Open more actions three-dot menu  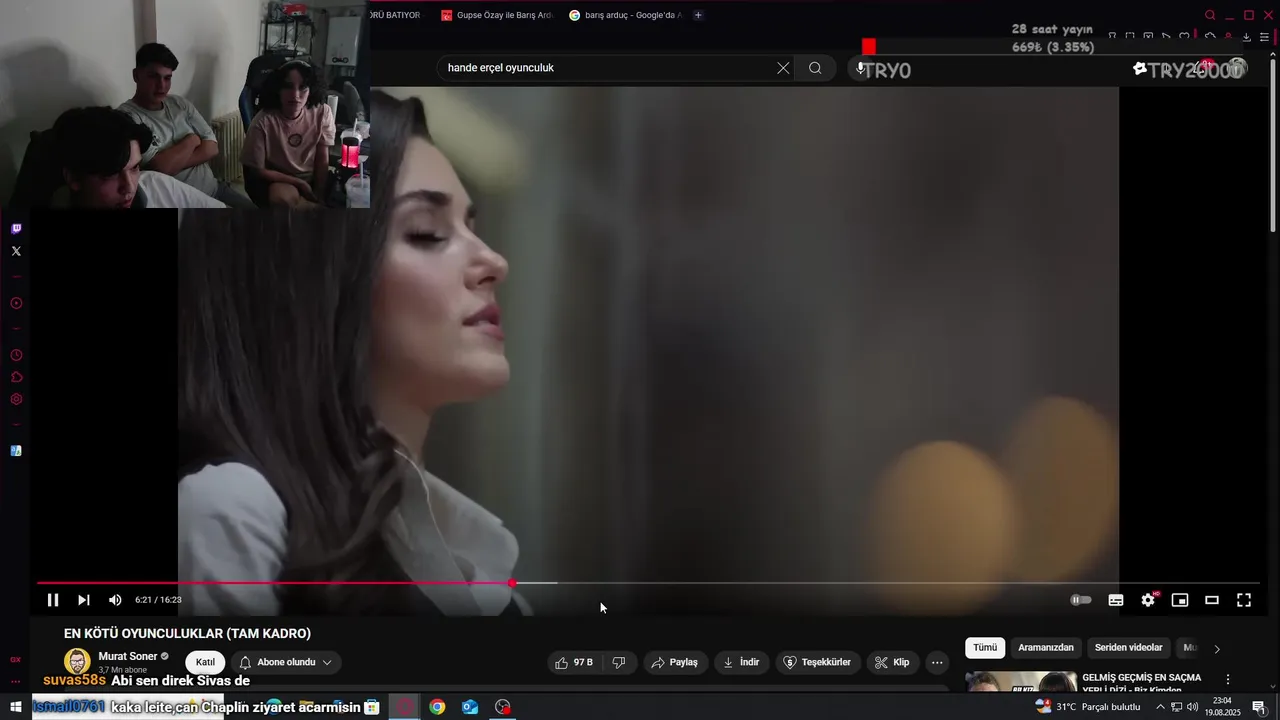coord(937,662)
